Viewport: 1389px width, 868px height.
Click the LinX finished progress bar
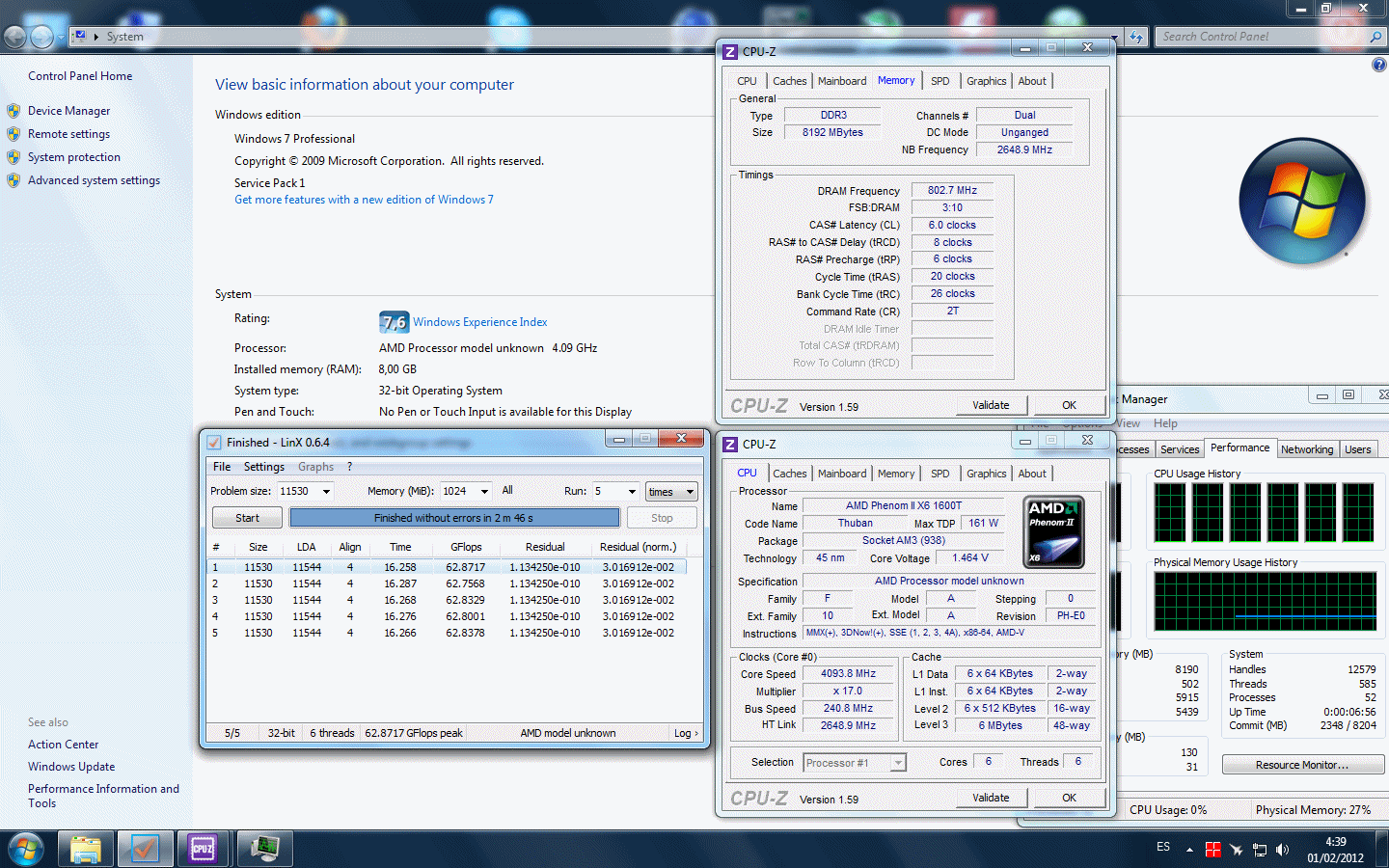pyautogui.click(x=454, y=518)
